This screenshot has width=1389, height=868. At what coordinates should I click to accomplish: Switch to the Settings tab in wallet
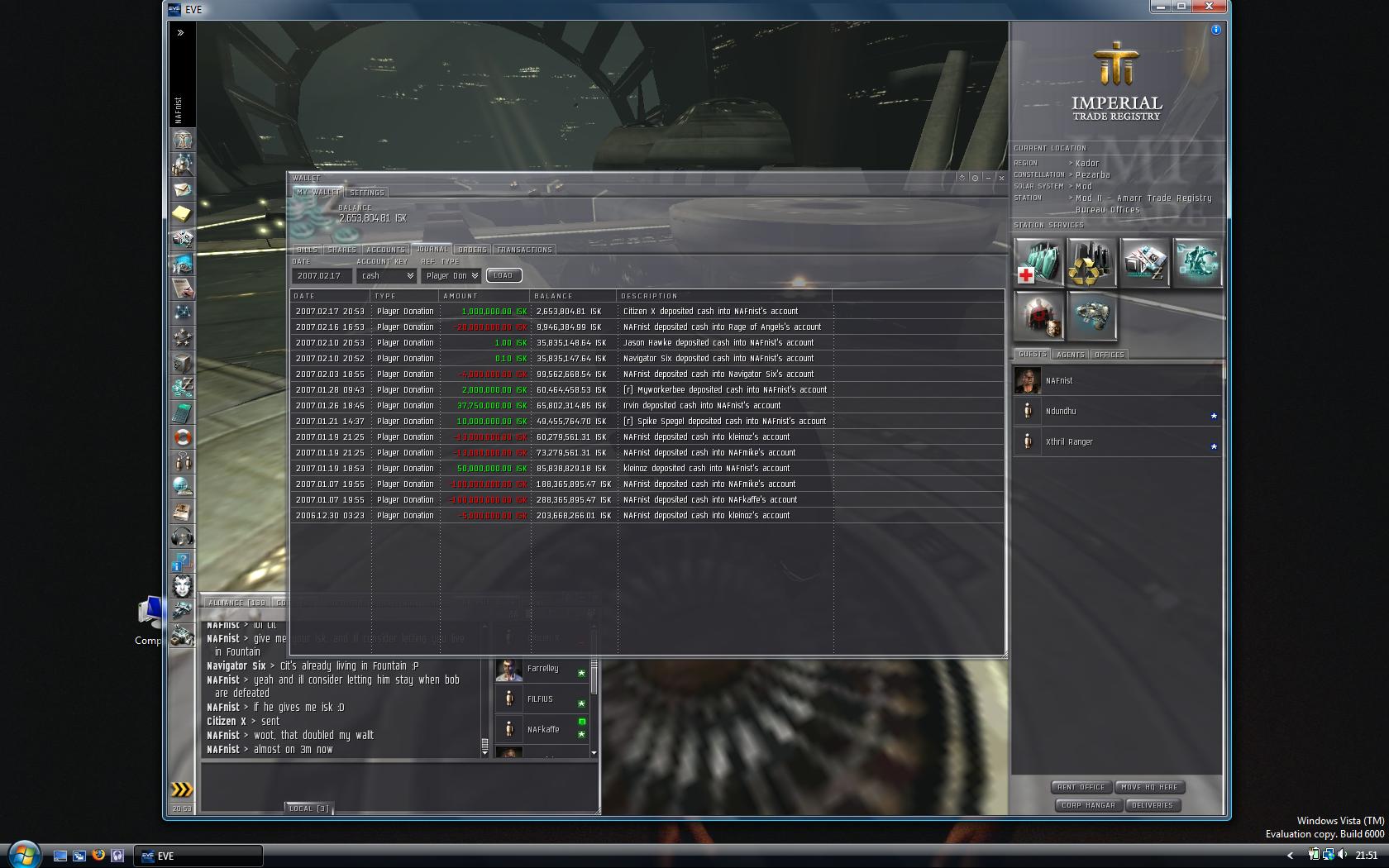pos(367,193)
